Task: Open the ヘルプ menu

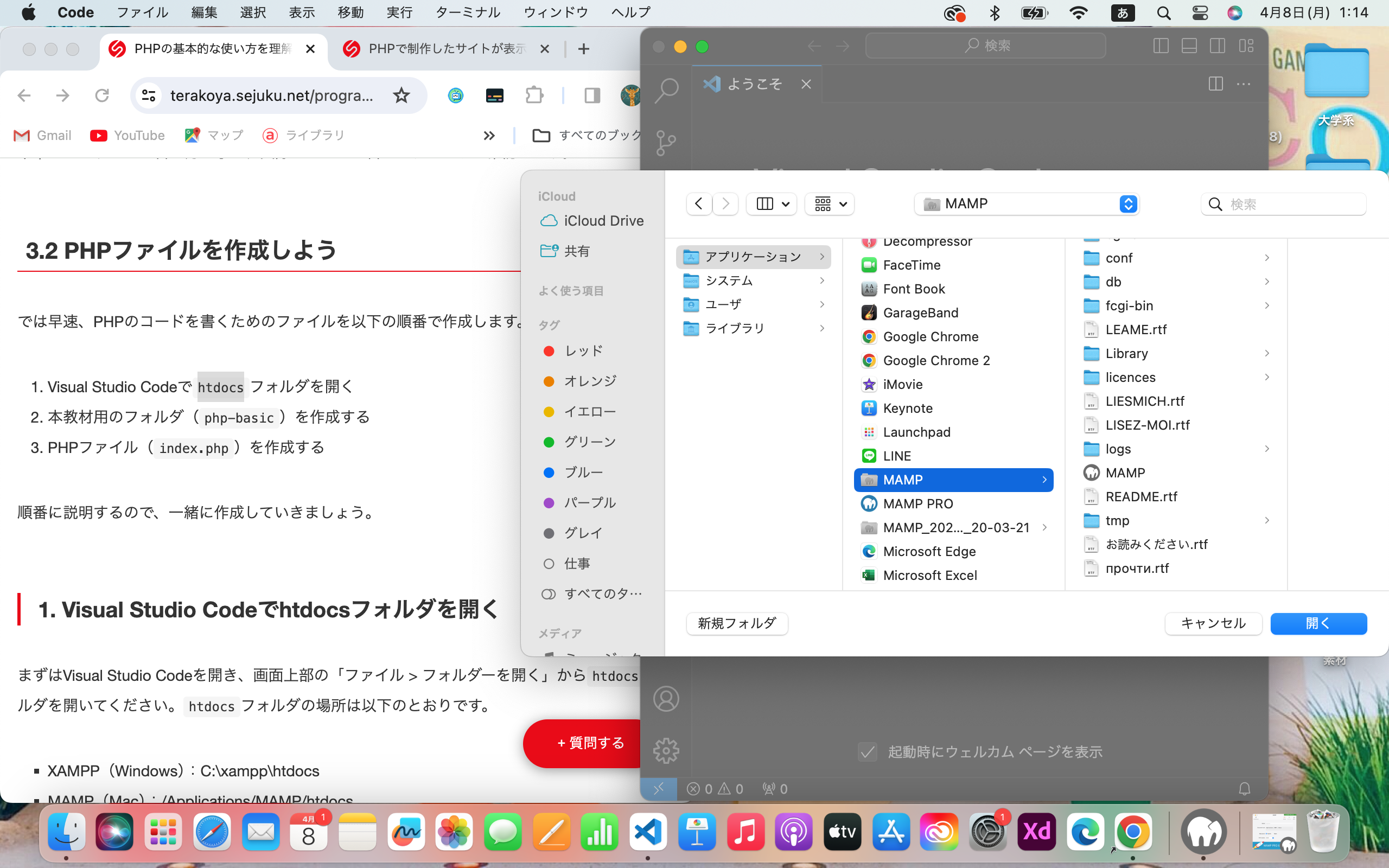Action: coord(631,12)
